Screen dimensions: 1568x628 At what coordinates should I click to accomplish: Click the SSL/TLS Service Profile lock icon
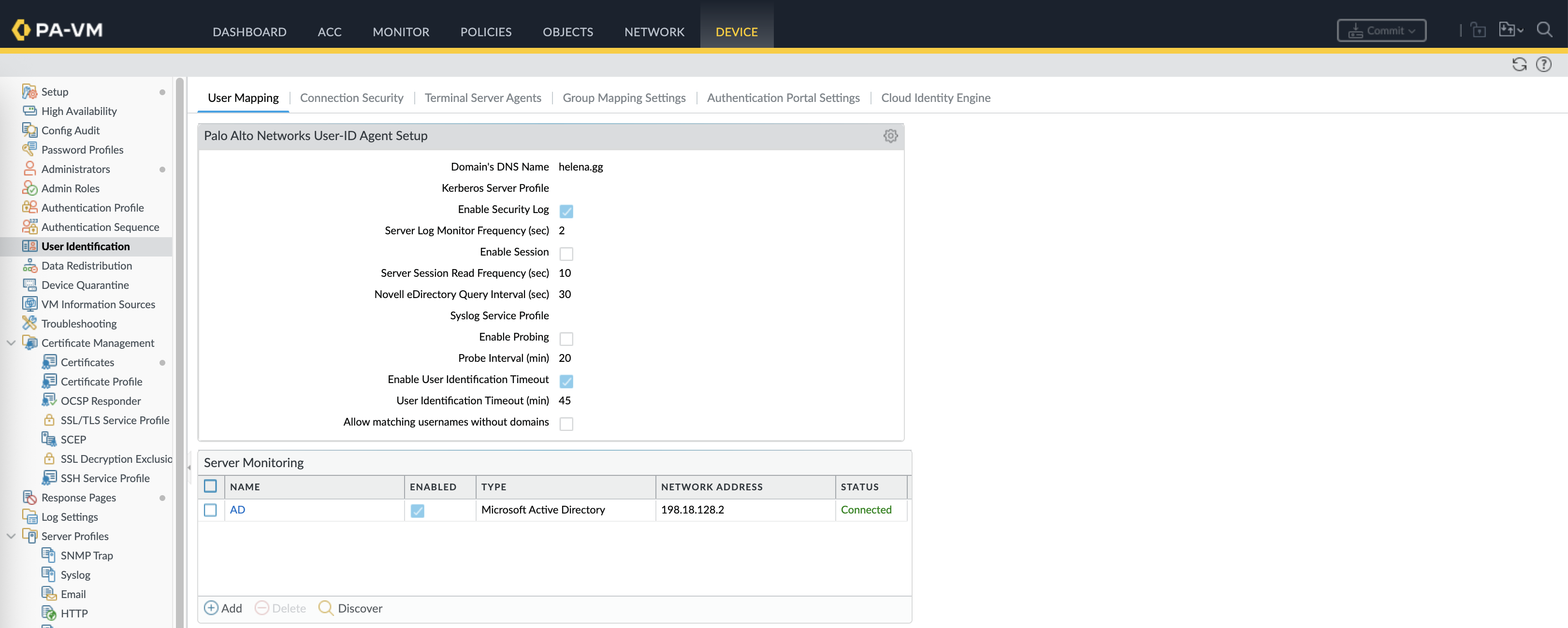tap(49, 420)
